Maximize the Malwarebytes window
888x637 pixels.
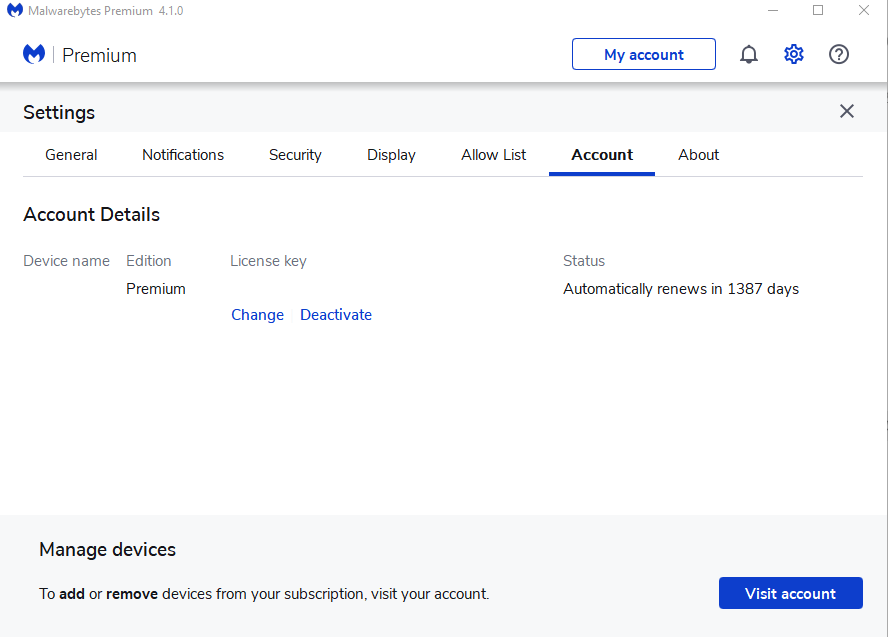(818, 11)
